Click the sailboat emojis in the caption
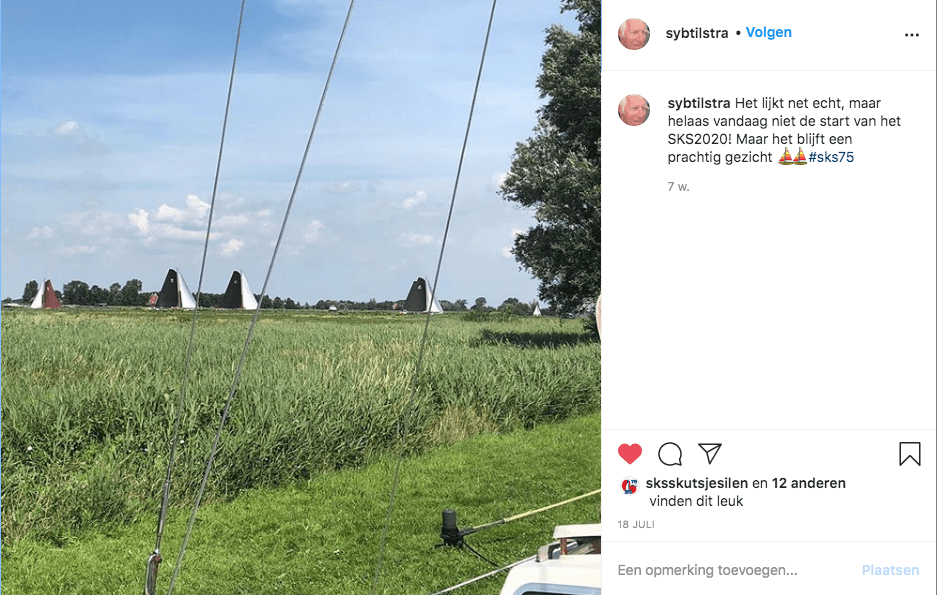Image resolution: width=937 pixels, height=595 pixels. [792, 157]
